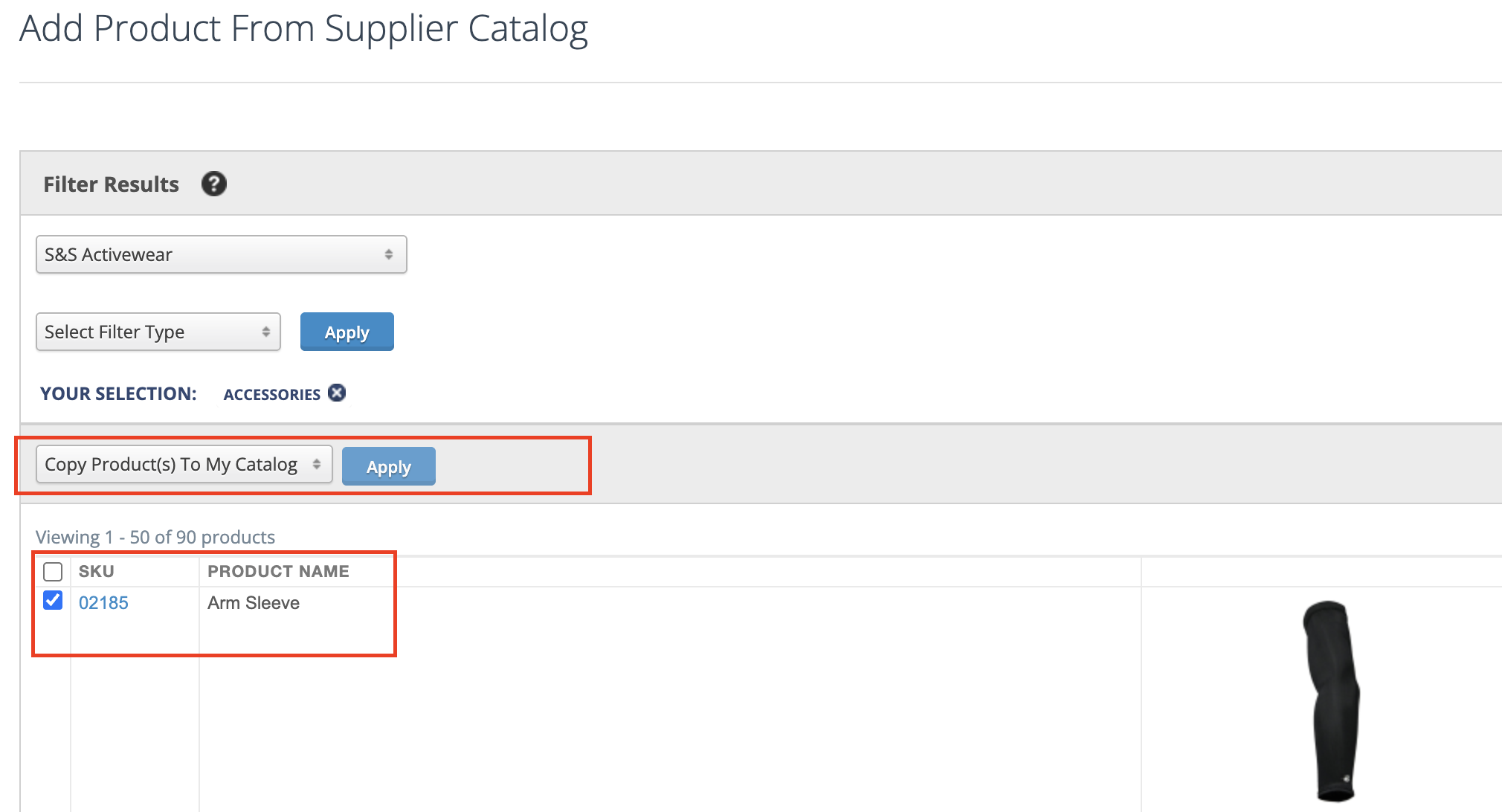Click the Add Product From Supplier Catalog title
1502x812 pixels.
(303, 29)
